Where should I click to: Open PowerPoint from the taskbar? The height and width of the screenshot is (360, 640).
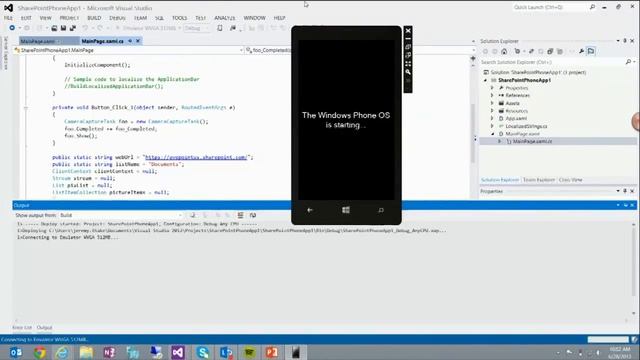[x=272, y=352]
